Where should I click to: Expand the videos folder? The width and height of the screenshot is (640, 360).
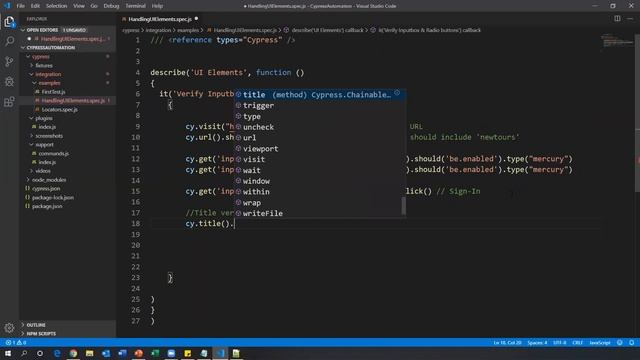(x=42, y=171)
